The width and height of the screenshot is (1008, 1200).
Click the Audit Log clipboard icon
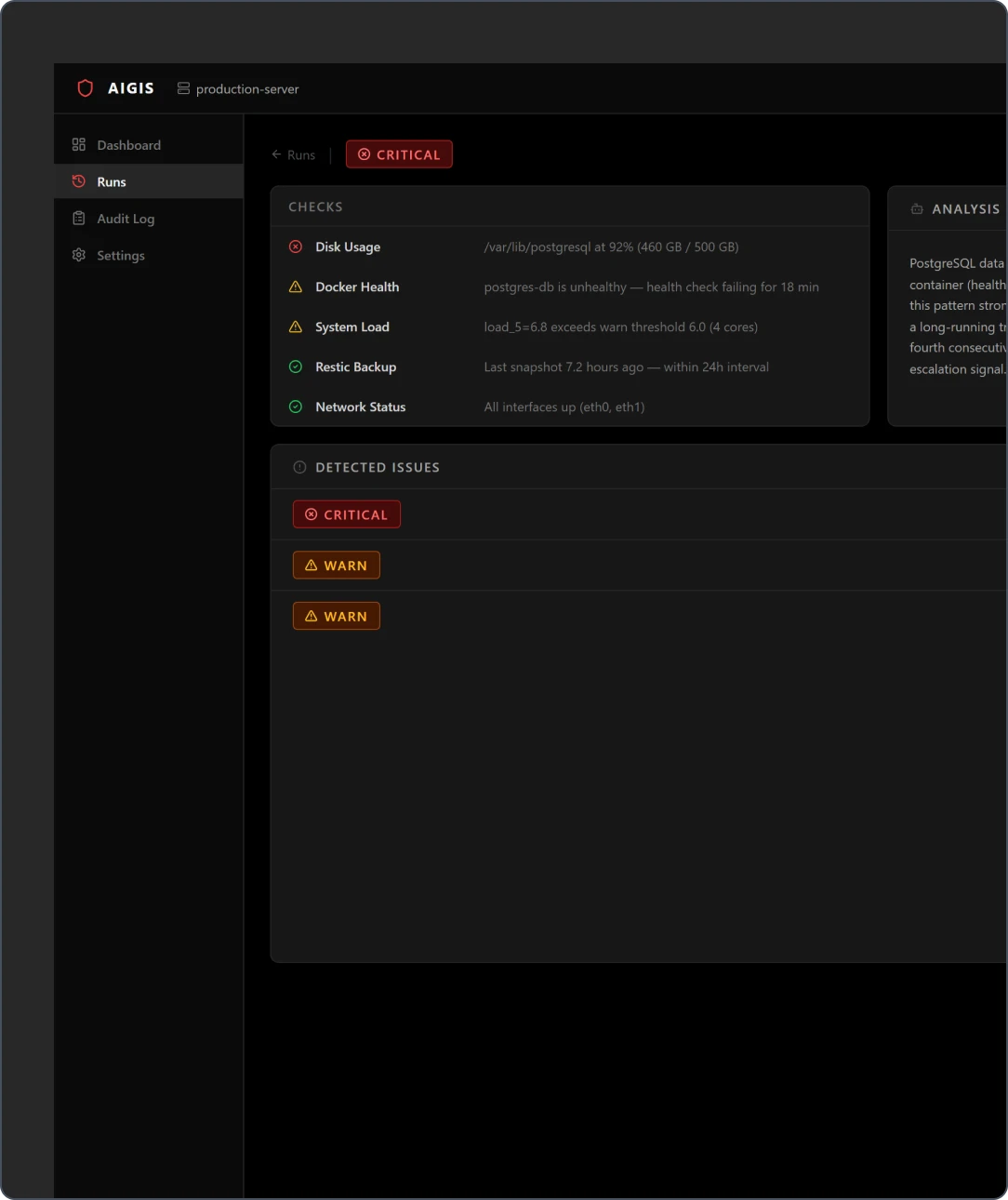click(79, 218)
